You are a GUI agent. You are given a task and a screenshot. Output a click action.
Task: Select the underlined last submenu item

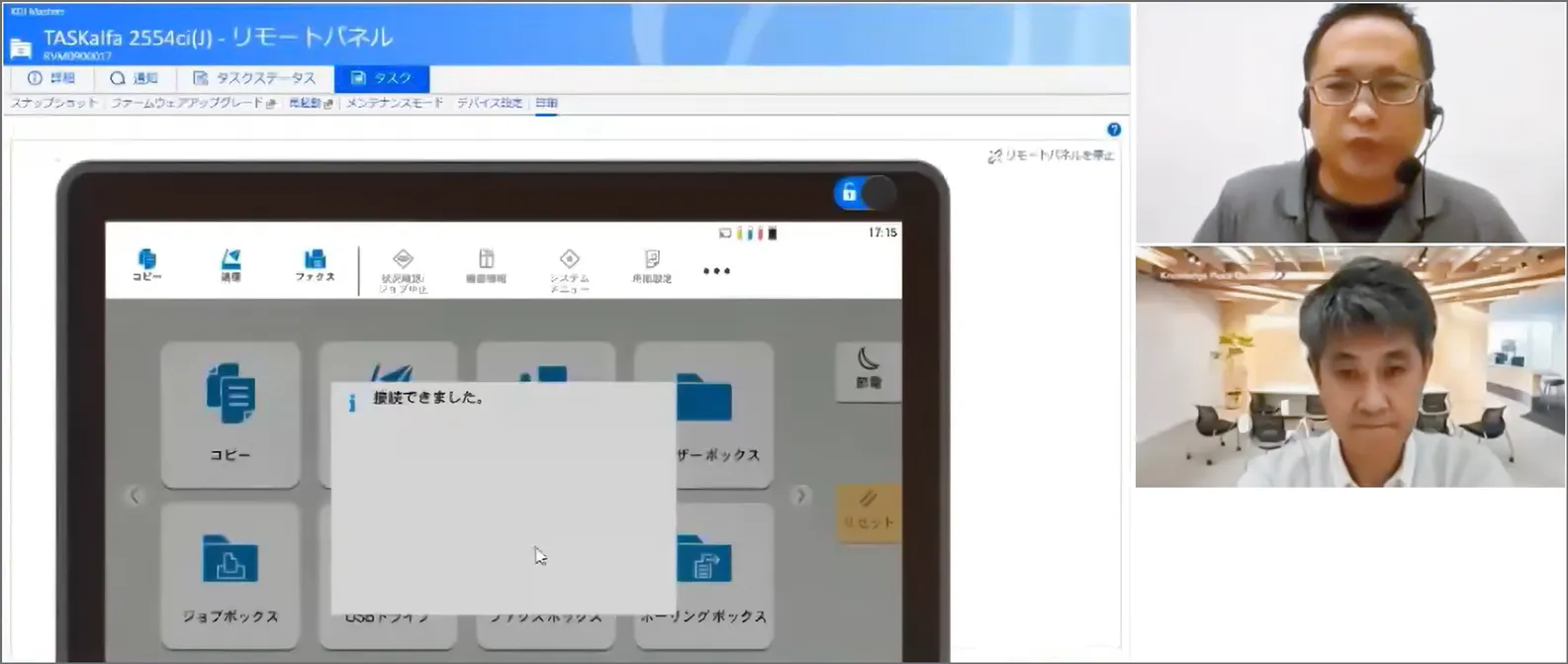click(x=547, y=103)
